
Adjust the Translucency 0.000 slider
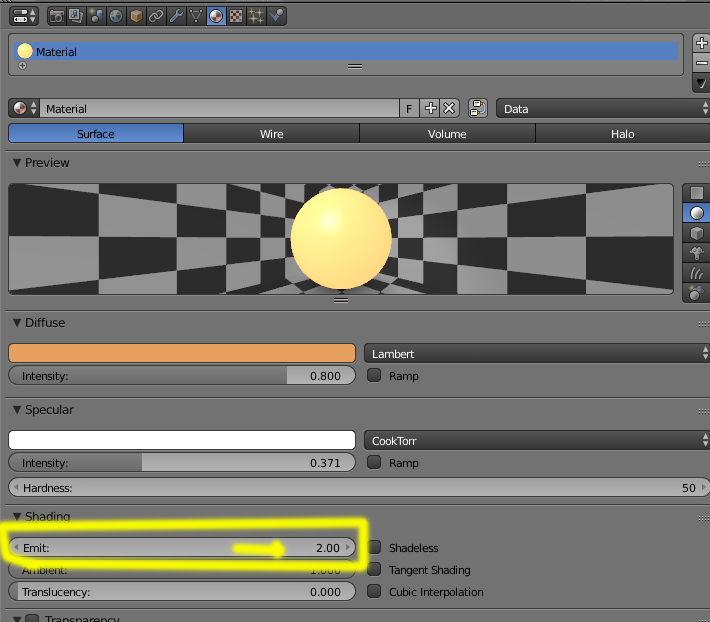point(182,592)
